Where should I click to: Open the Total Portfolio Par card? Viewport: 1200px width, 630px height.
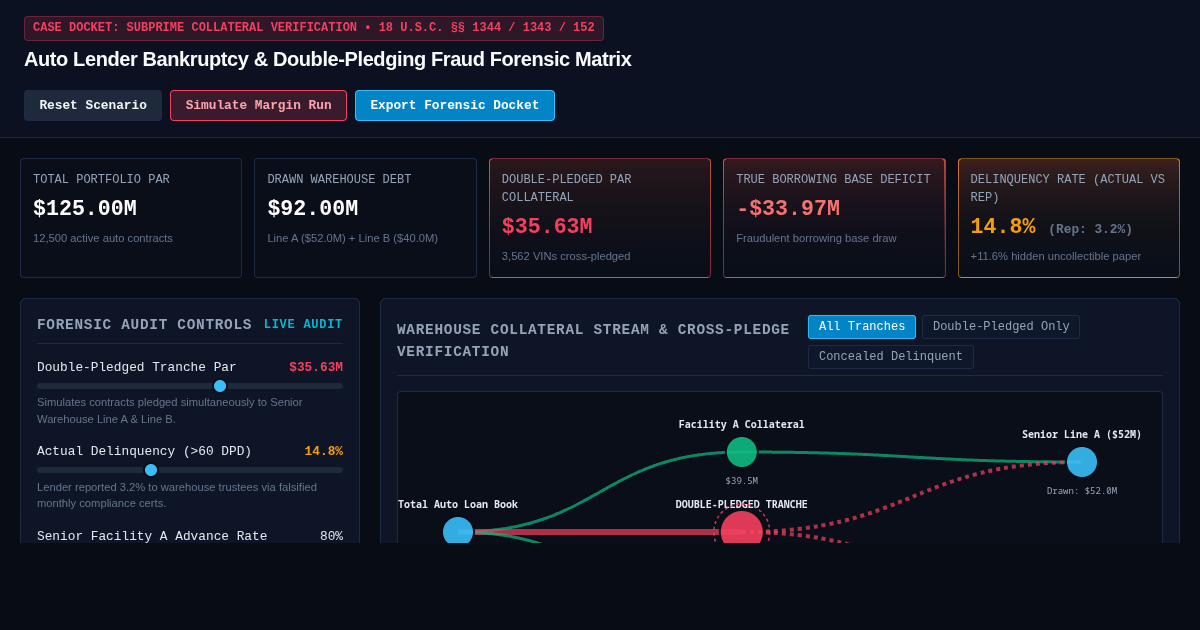point(131,218)
